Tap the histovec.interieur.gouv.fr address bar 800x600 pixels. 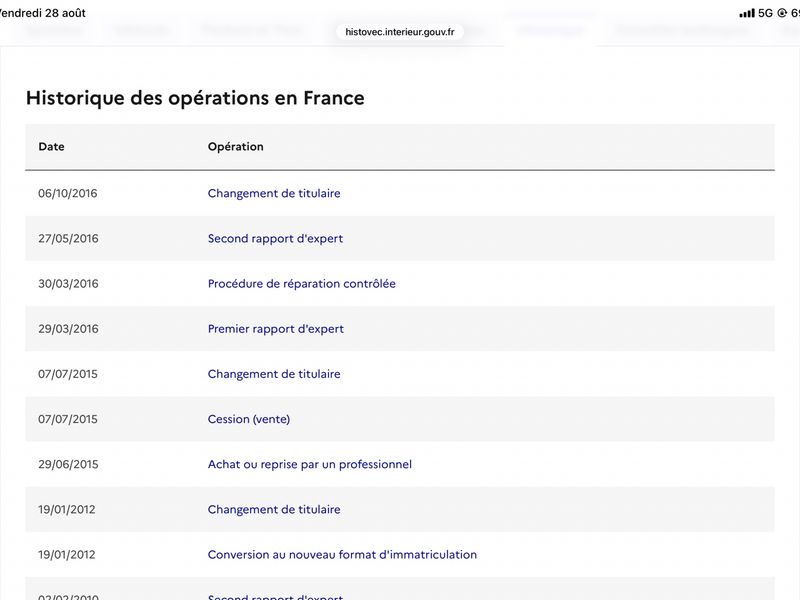click(399, 32)
